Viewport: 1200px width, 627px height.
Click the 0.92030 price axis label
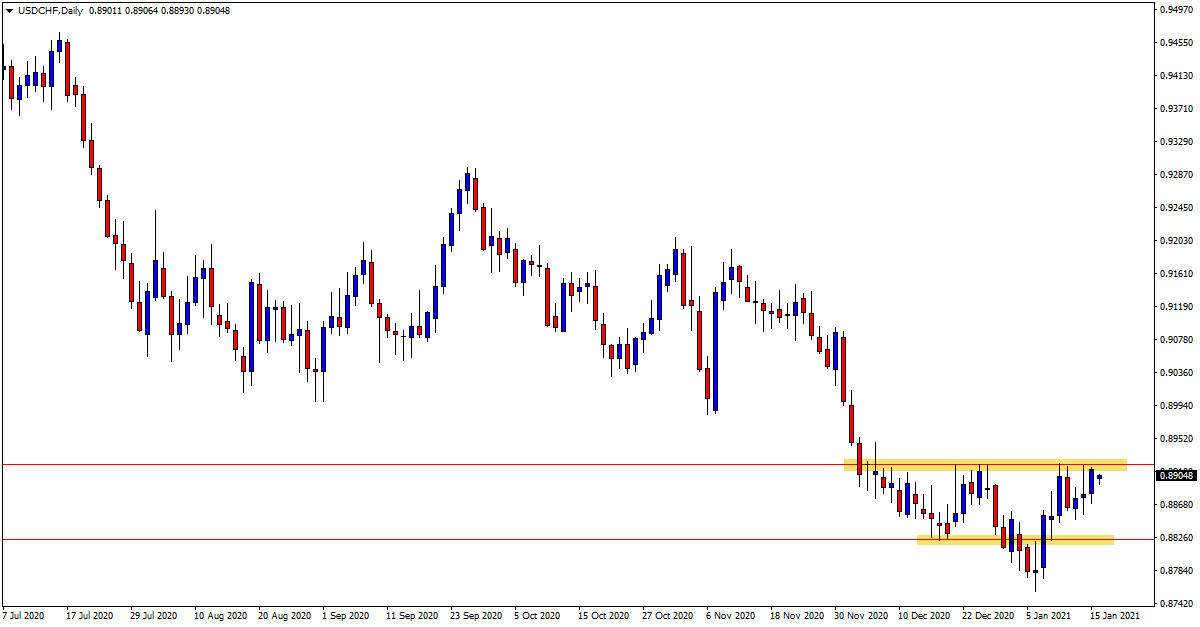(1175, 241)
